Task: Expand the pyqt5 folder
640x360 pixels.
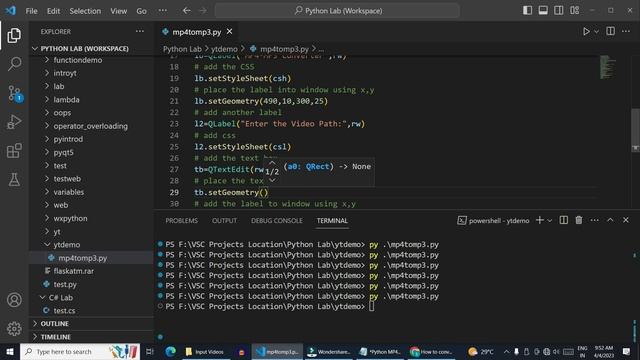Action: pos(91,152)
